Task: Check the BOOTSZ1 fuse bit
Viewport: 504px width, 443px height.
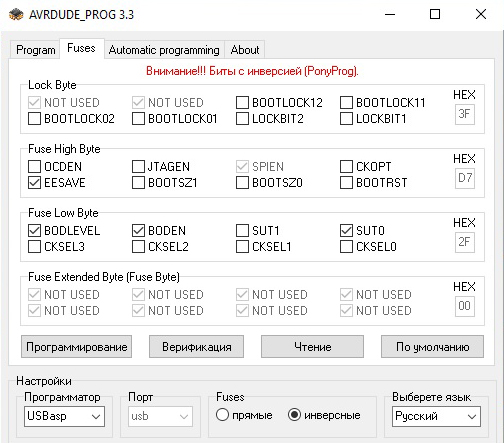Action: (x=138, y=183)
